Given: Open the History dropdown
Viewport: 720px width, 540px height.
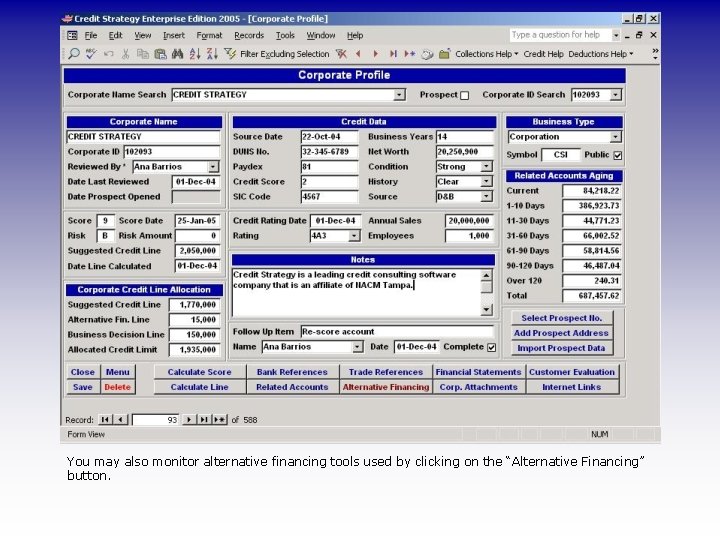Looking at the screenshot, I should coord(486,182).
